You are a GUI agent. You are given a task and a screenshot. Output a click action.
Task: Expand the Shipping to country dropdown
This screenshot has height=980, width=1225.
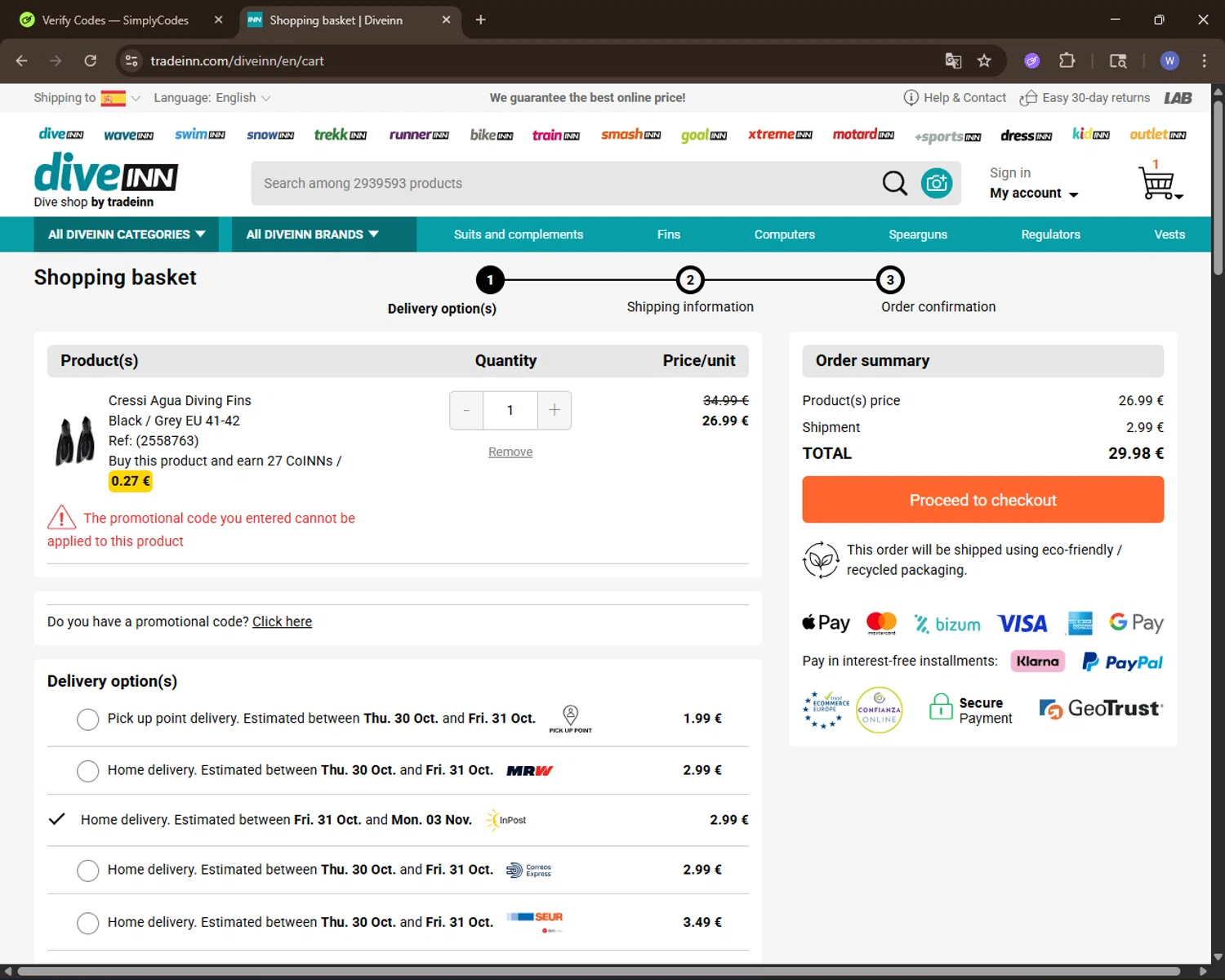click(120, 98)
